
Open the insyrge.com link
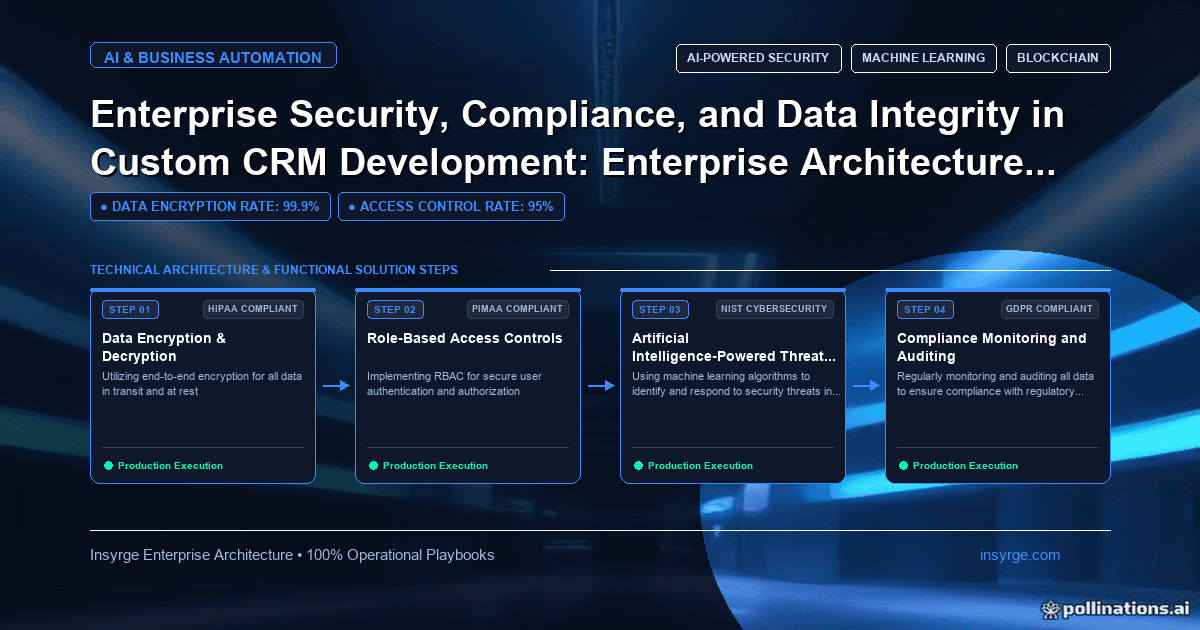[x=1020, y=555]
